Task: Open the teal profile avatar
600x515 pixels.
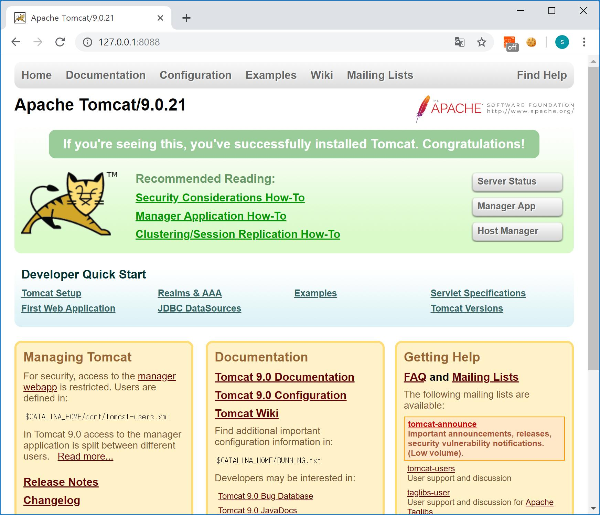Action: (x=562, y=42)
